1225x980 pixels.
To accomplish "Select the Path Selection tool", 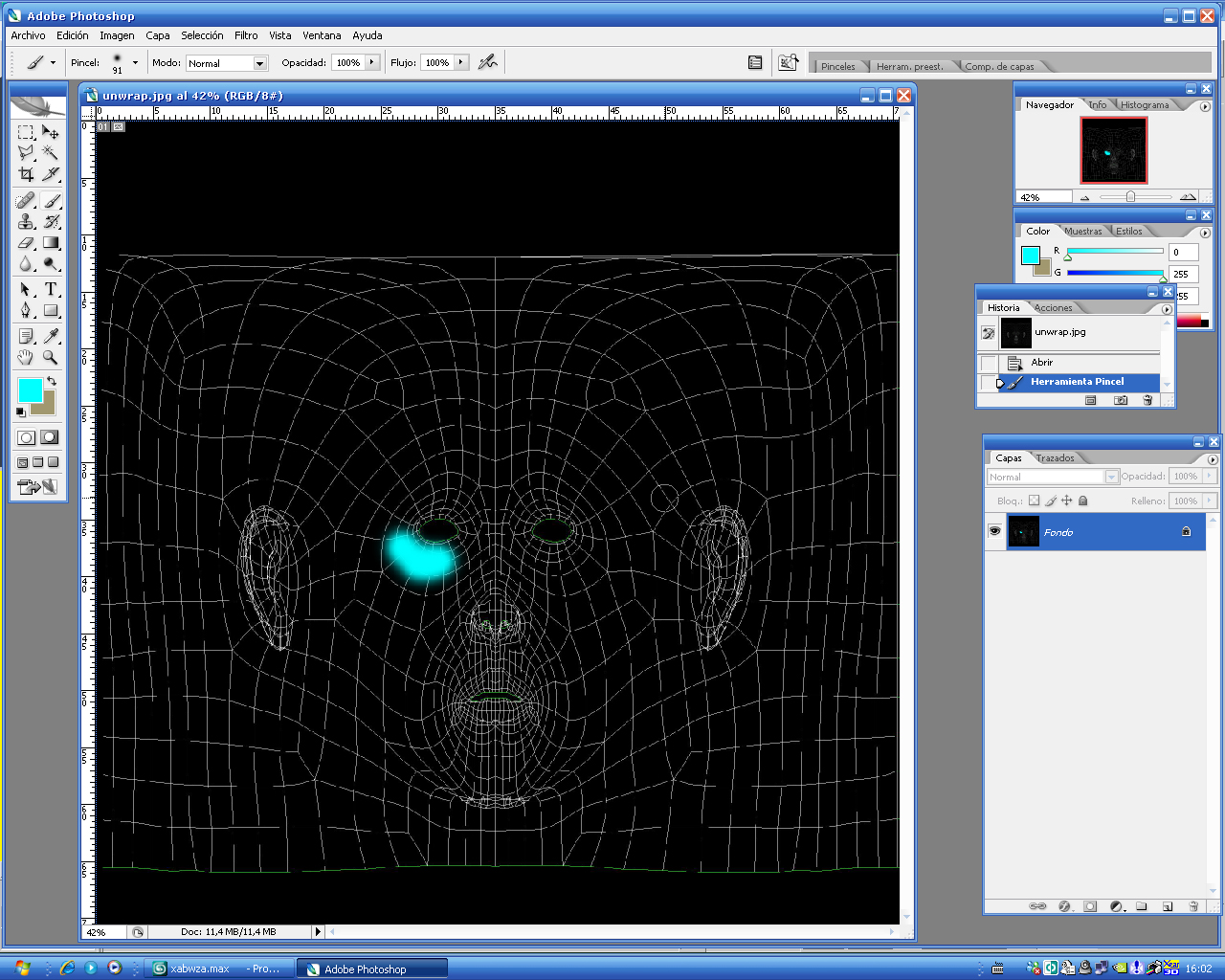I will (26, 289).
